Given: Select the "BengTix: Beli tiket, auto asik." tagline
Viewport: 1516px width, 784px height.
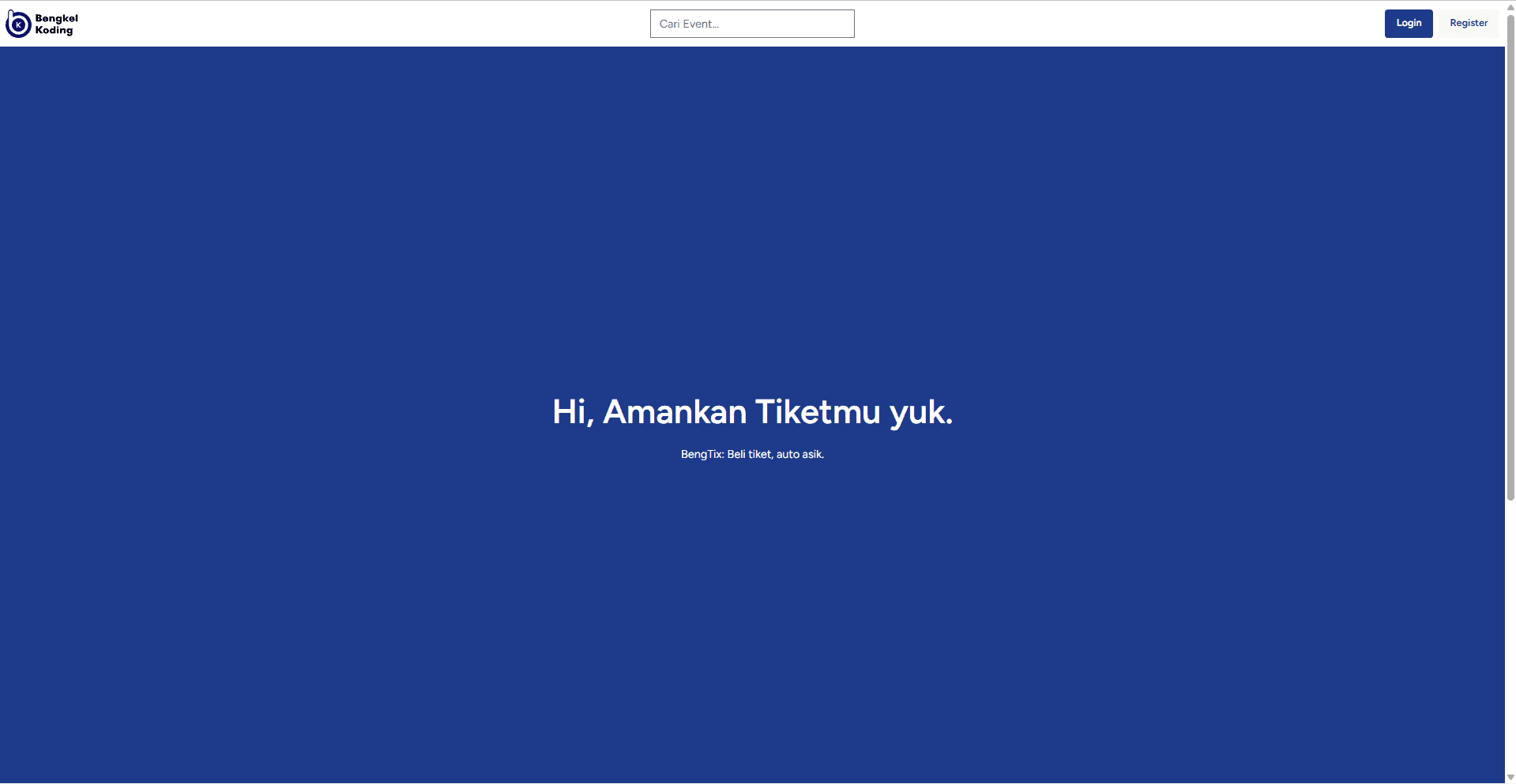Looking at the screenshot, I should pyautogui.click(x=752, y=454).
